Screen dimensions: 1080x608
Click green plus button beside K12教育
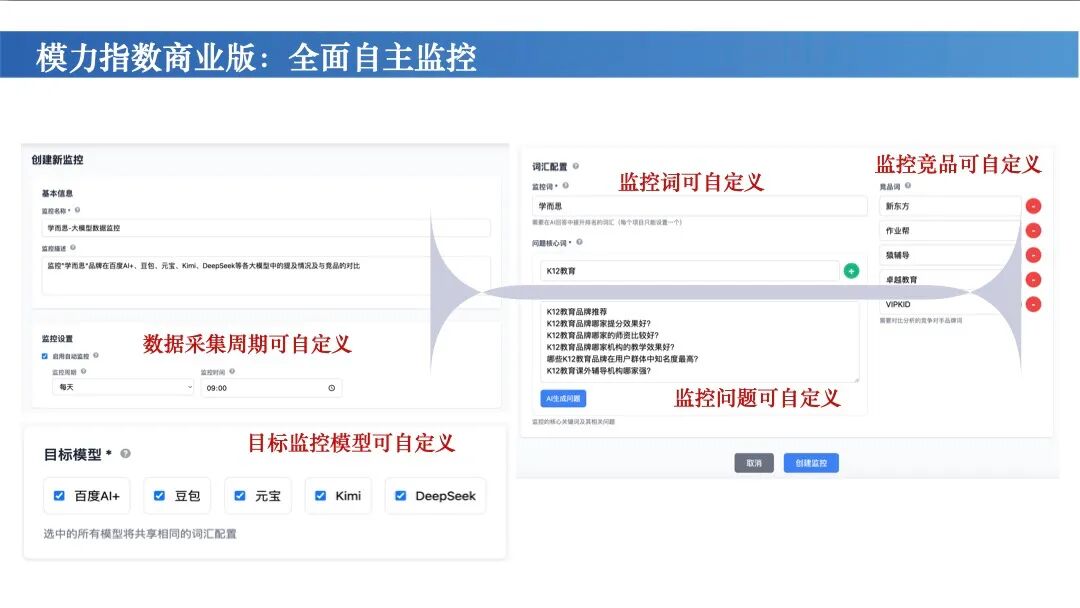pyautogui.click(x=851, y=271)
